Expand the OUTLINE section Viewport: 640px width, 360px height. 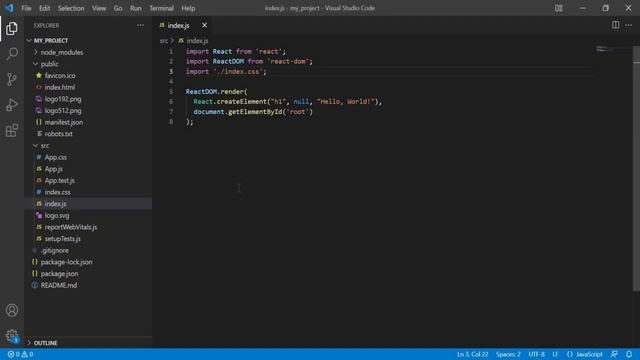coord(88,343)
